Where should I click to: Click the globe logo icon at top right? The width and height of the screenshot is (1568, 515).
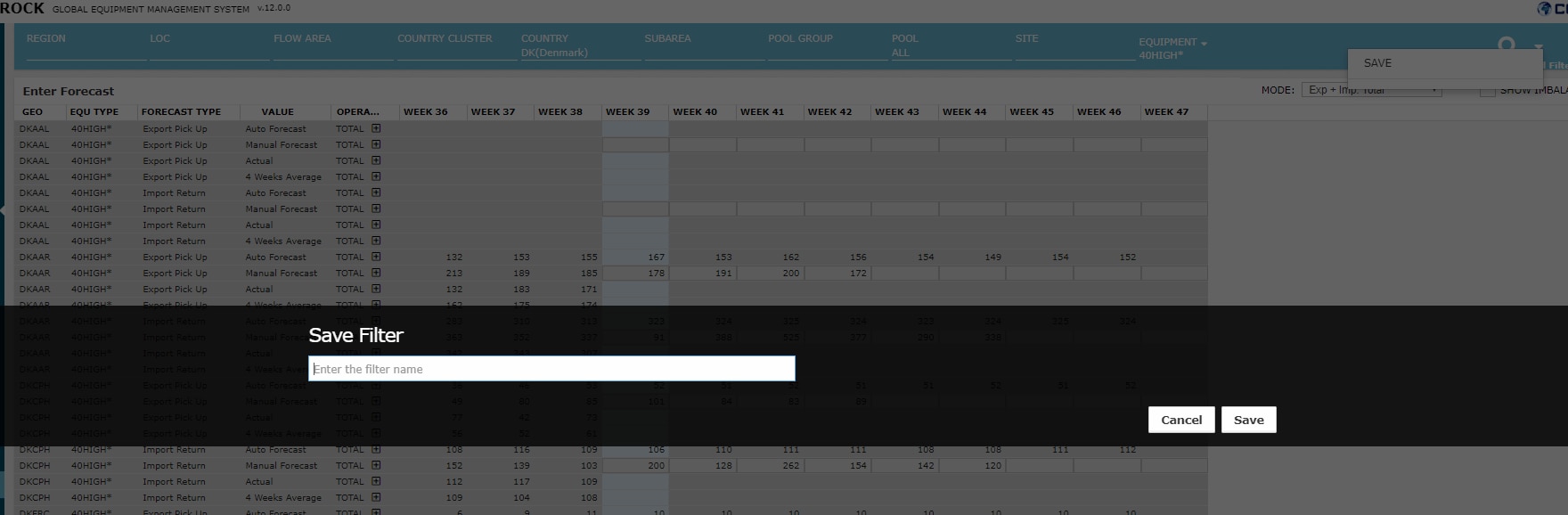(x=1544, y=9)
